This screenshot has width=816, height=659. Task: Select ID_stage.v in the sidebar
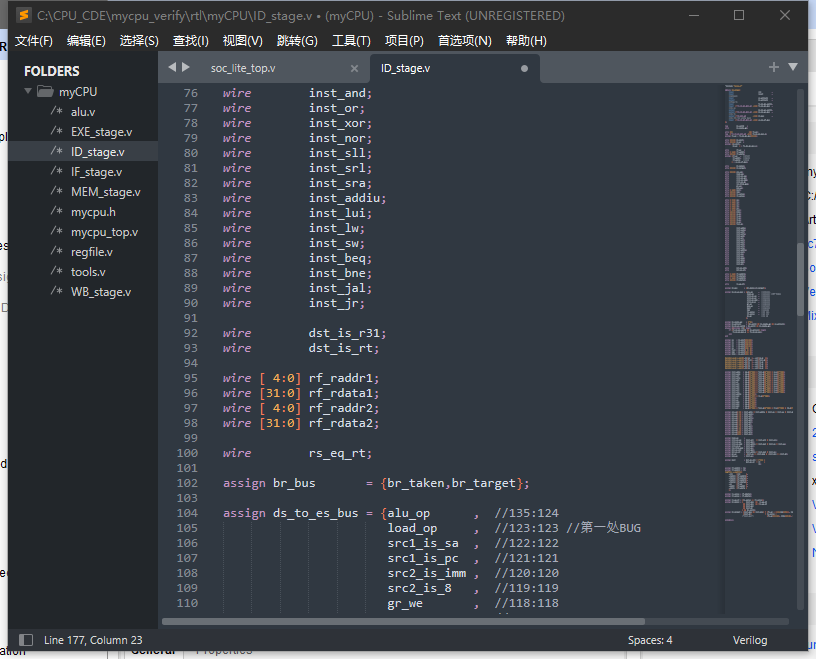97,152
